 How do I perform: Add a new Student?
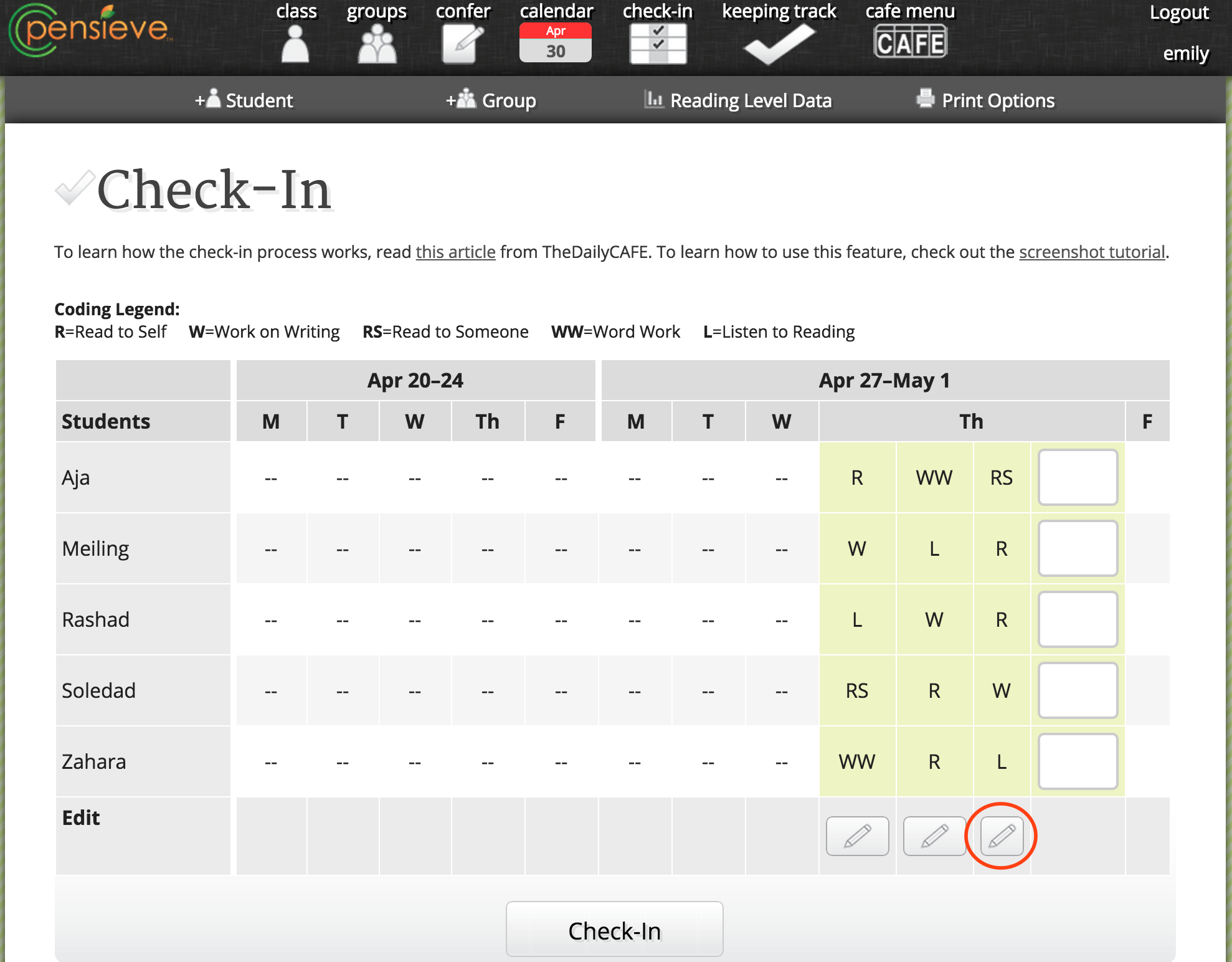(244, 100)
